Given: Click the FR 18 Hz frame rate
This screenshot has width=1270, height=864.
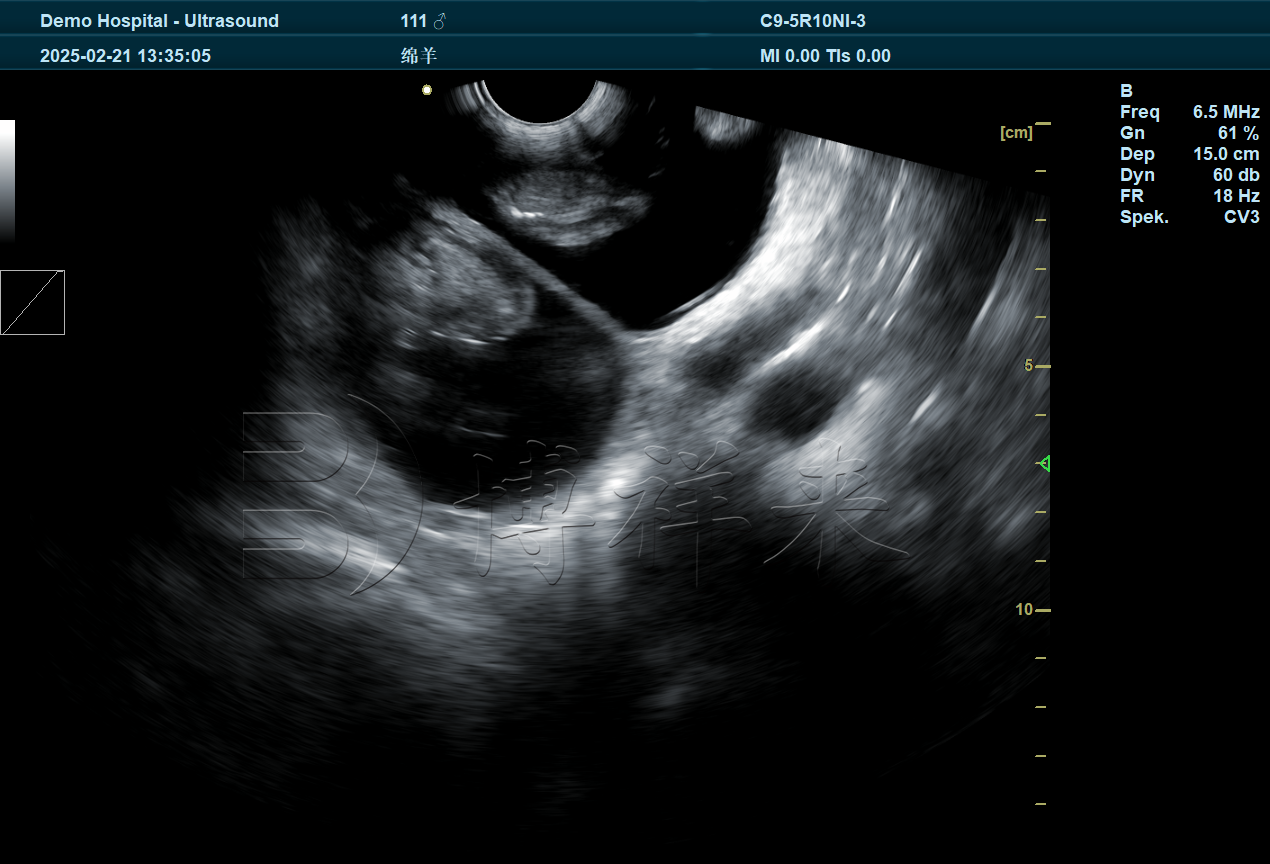Looking at the screenshot, I should click(x=1189, y=196).
